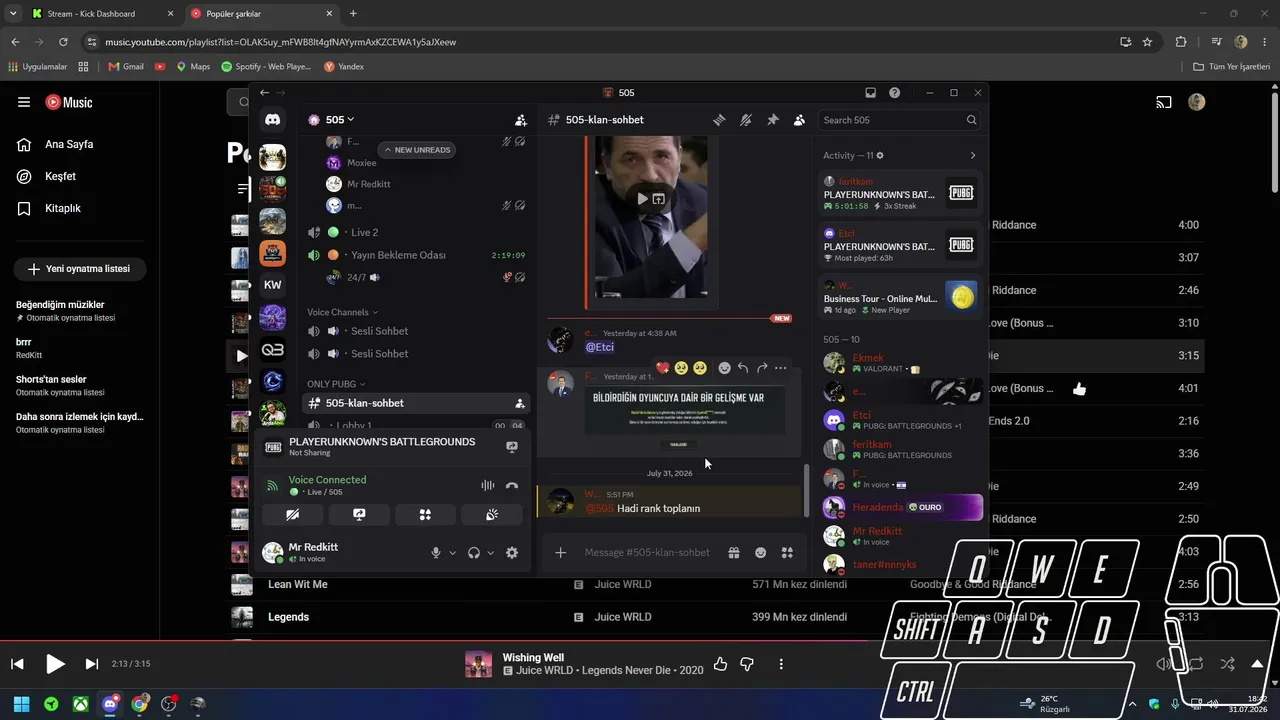1280x720 pixels.
Task: Launch an activity from the voice panel
Action: pos(425,515)
